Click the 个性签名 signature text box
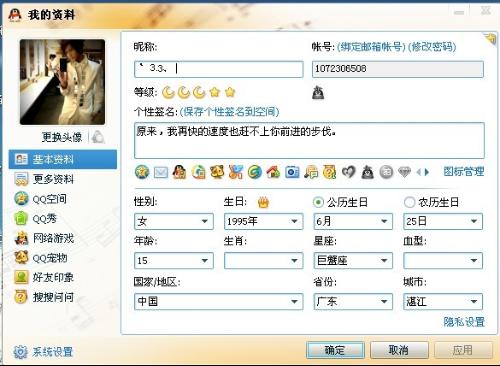500x366 pixels. click(309, 140)
